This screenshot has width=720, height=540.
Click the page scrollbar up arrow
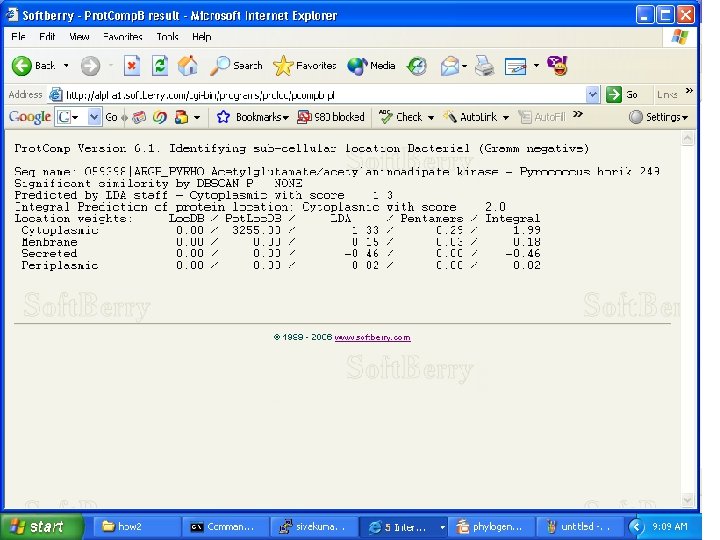(x=687, y=138)
